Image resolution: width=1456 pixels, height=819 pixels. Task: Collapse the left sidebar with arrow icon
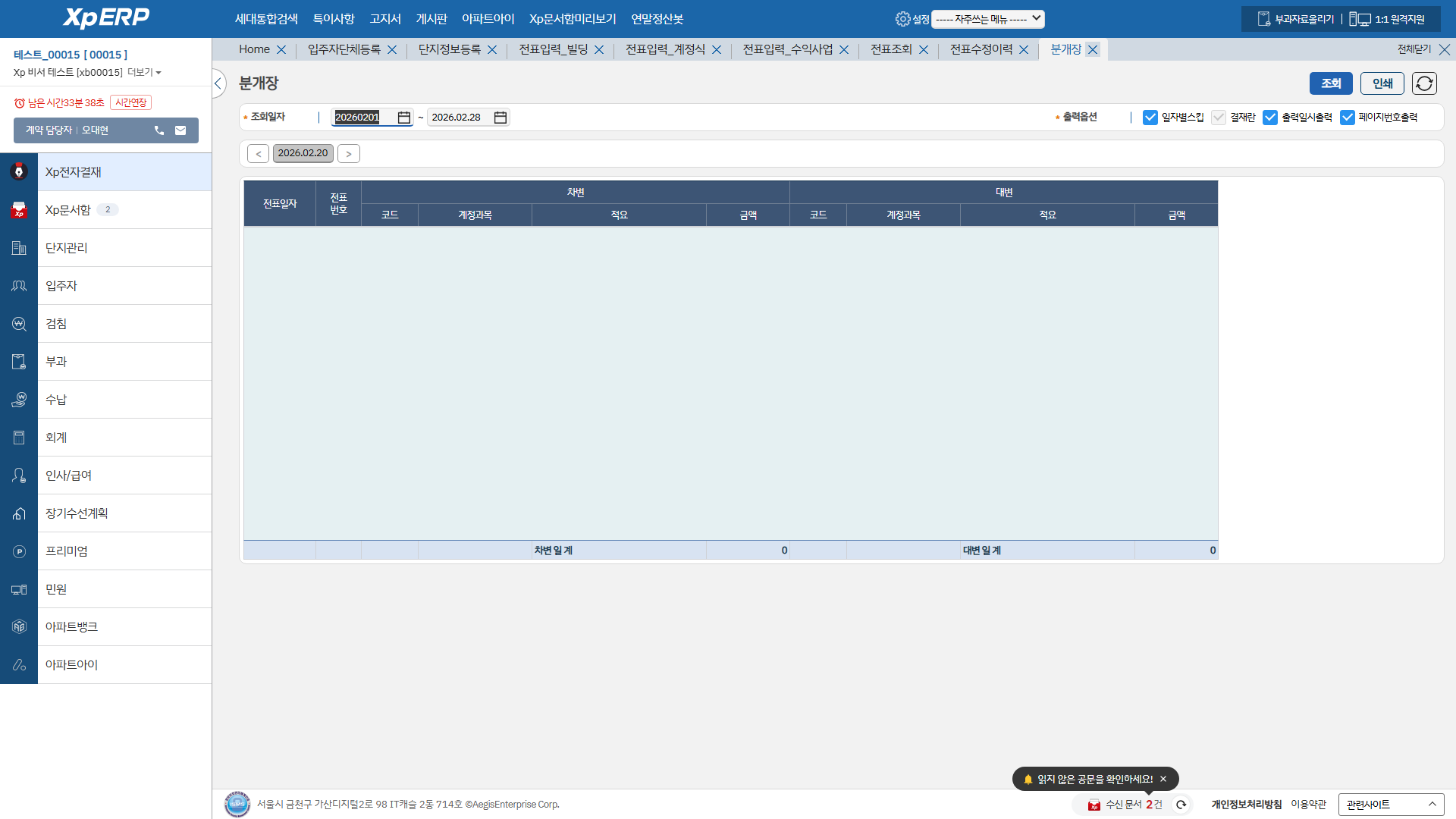pos(218,83)
